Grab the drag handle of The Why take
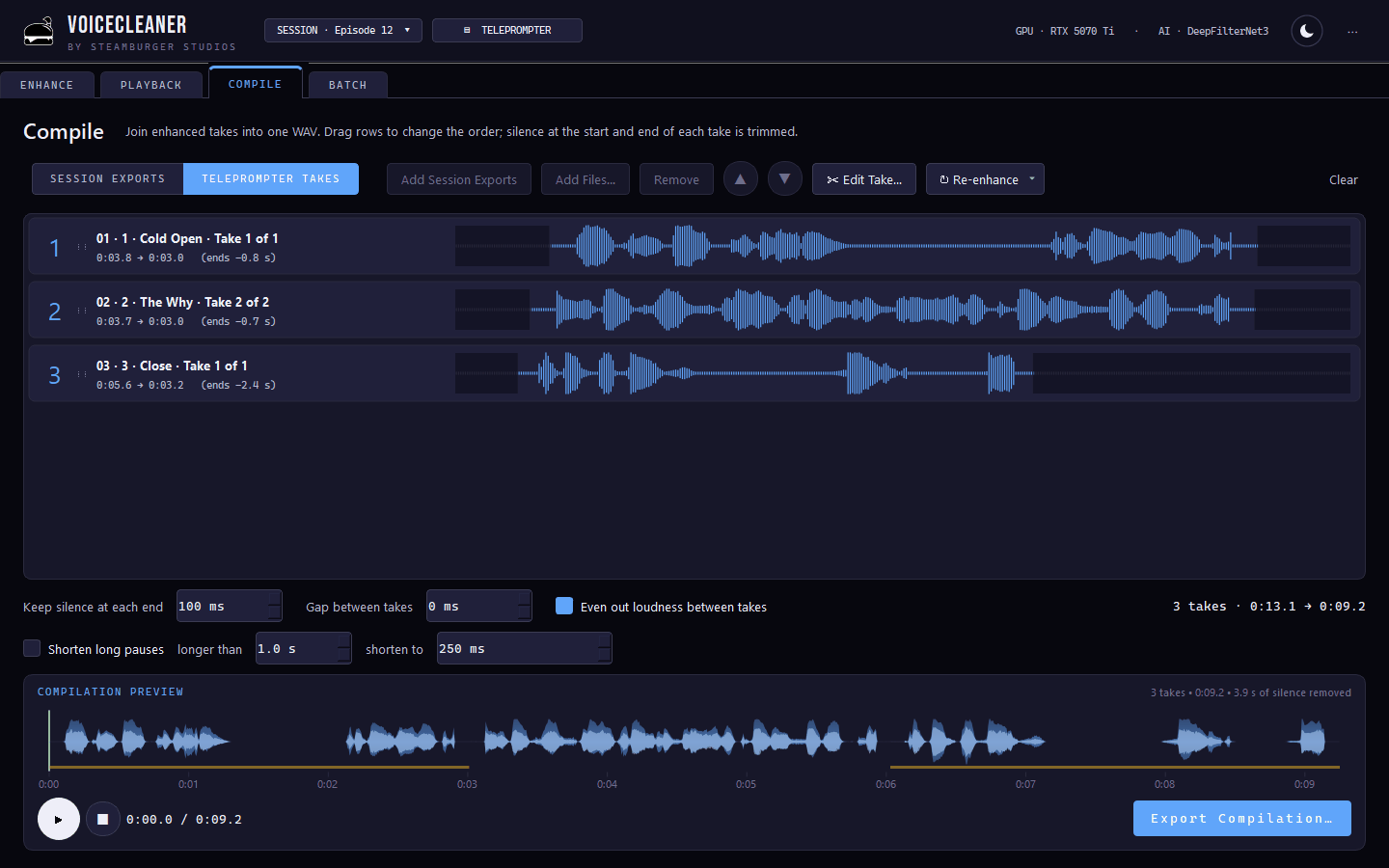Viewport: 1389px width, 868px height. 82,311
